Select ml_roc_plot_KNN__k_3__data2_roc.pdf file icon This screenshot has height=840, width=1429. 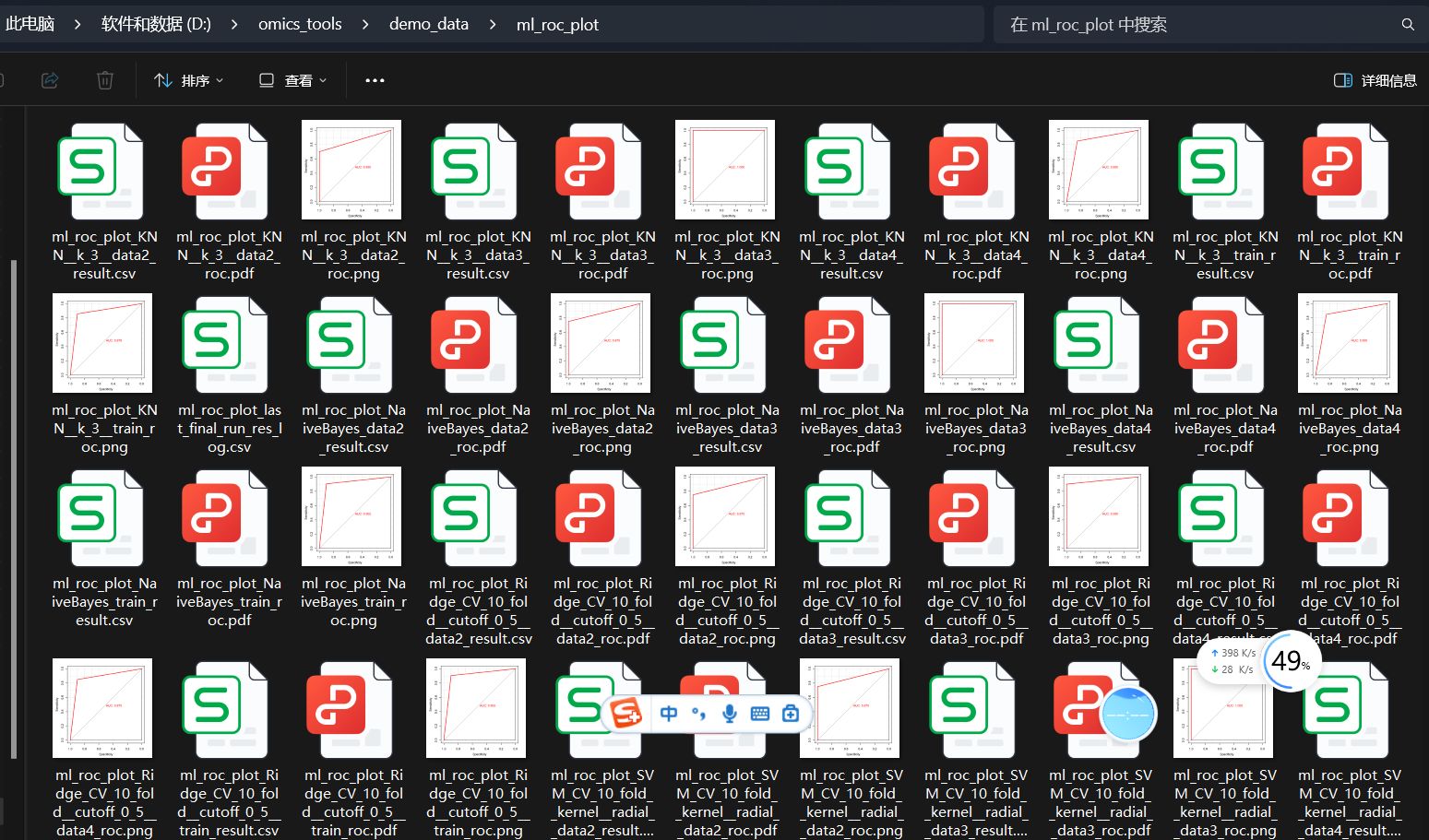click(226, 172)
